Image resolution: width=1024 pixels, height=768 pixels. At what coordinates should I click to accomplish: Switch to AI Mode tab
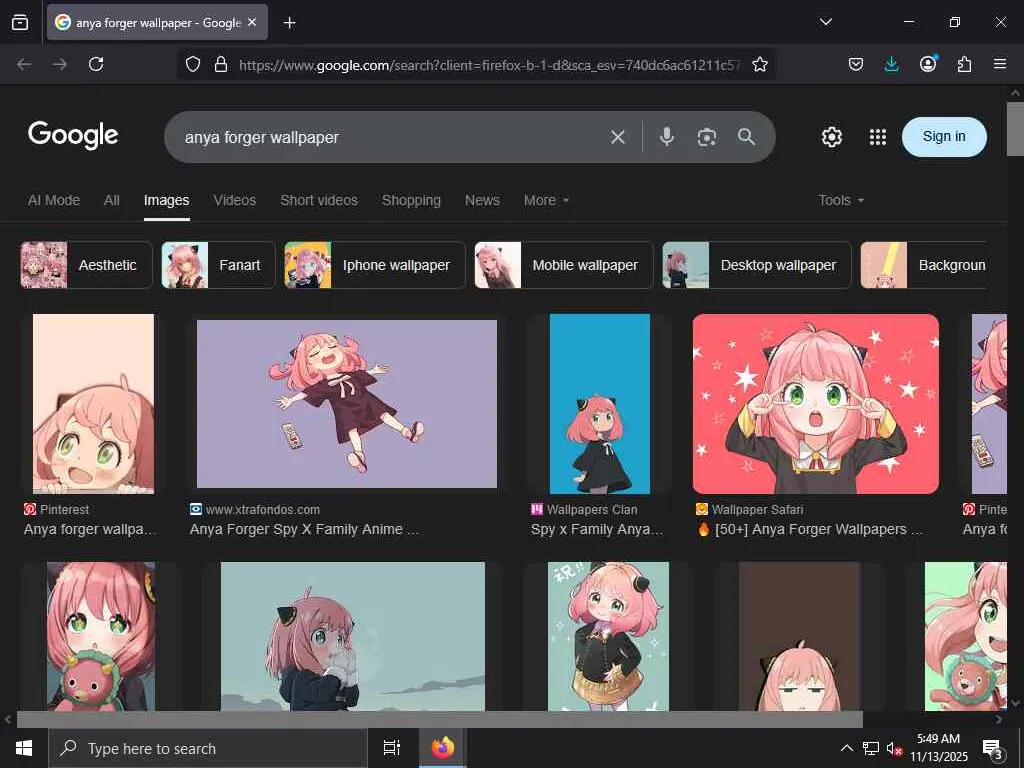pyautogui.click(x=54, y=200)
